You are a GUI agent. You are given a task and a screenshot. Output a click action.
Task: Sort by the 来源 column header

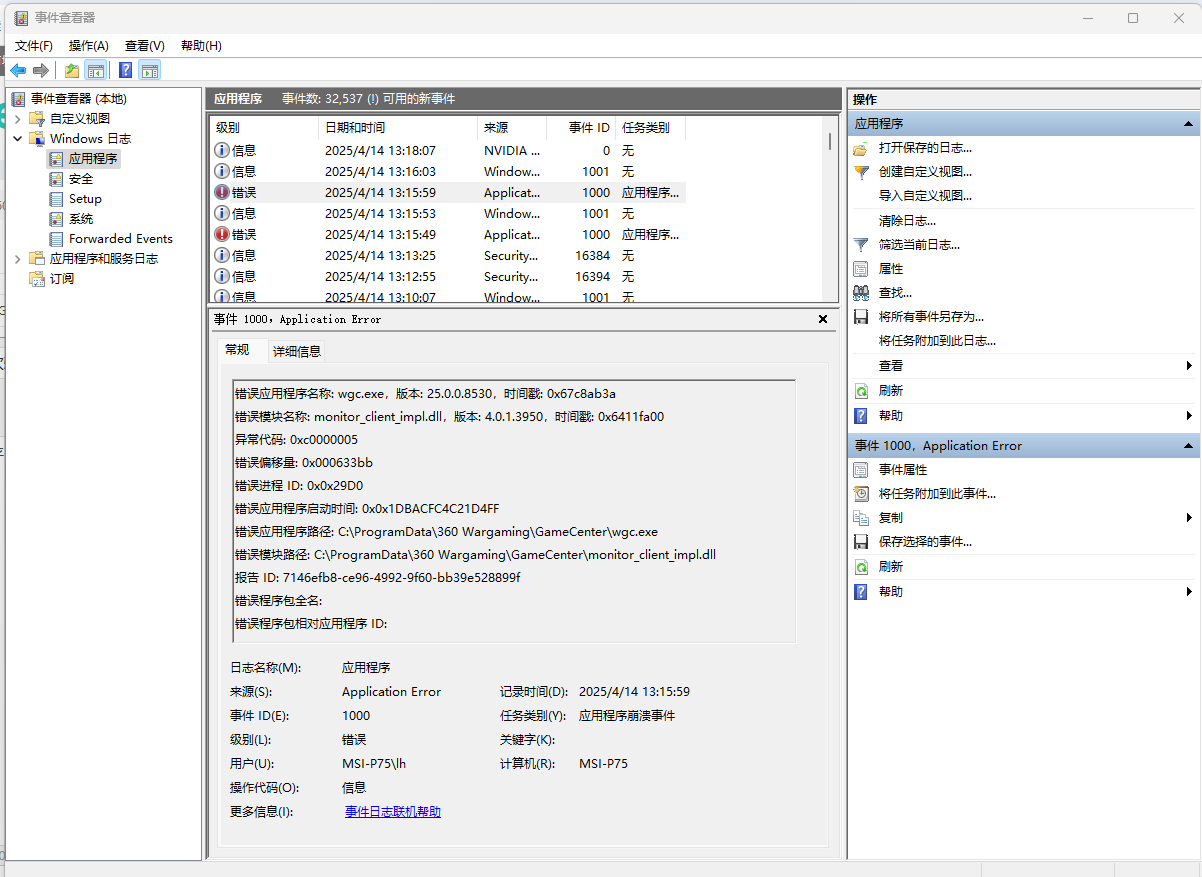click(x=512, y=128)
